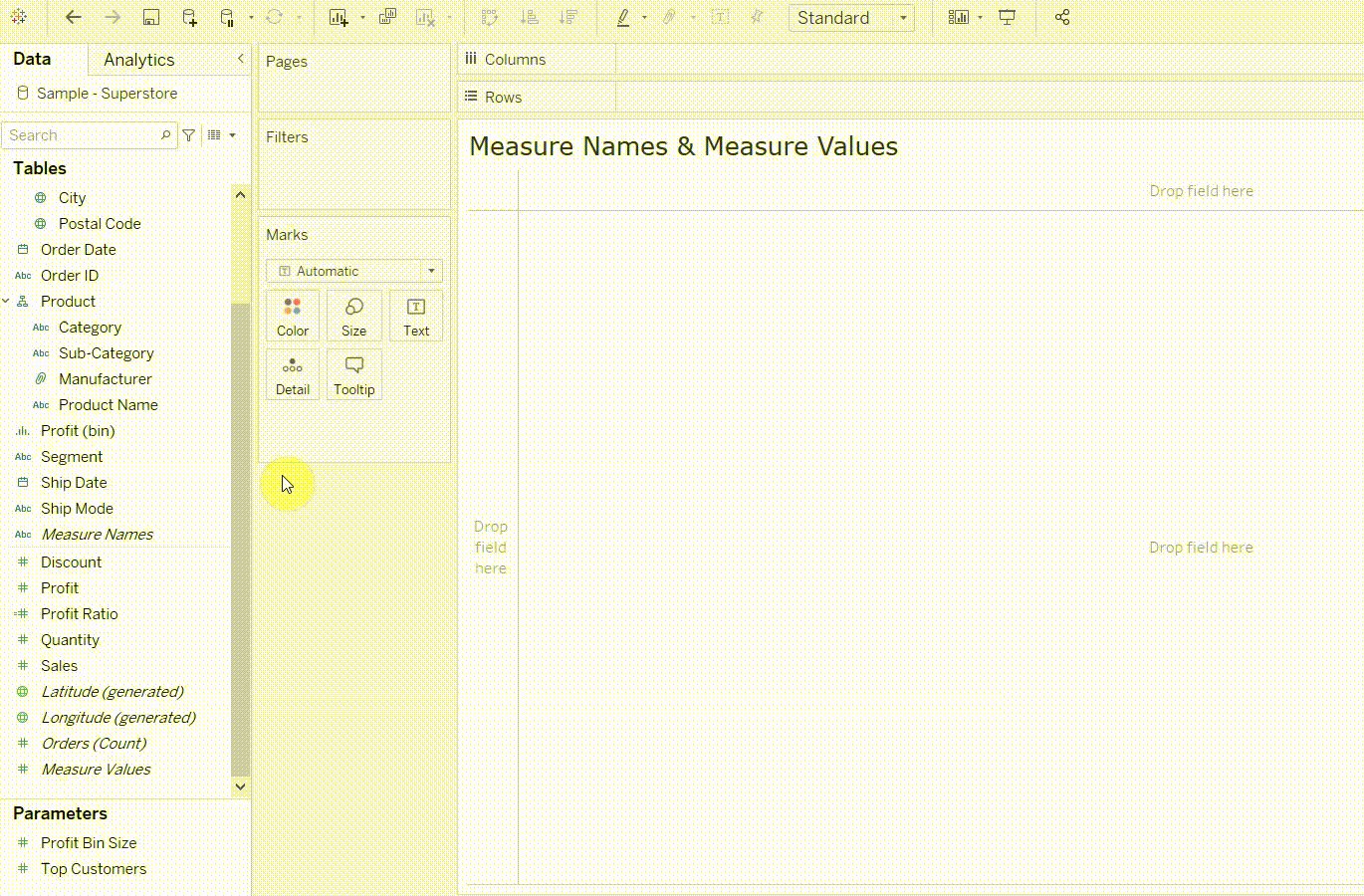Viewport: 1364px width, 896px height.
Task: Duplicate the current worksheet
Action: click(x=388, y=17)
